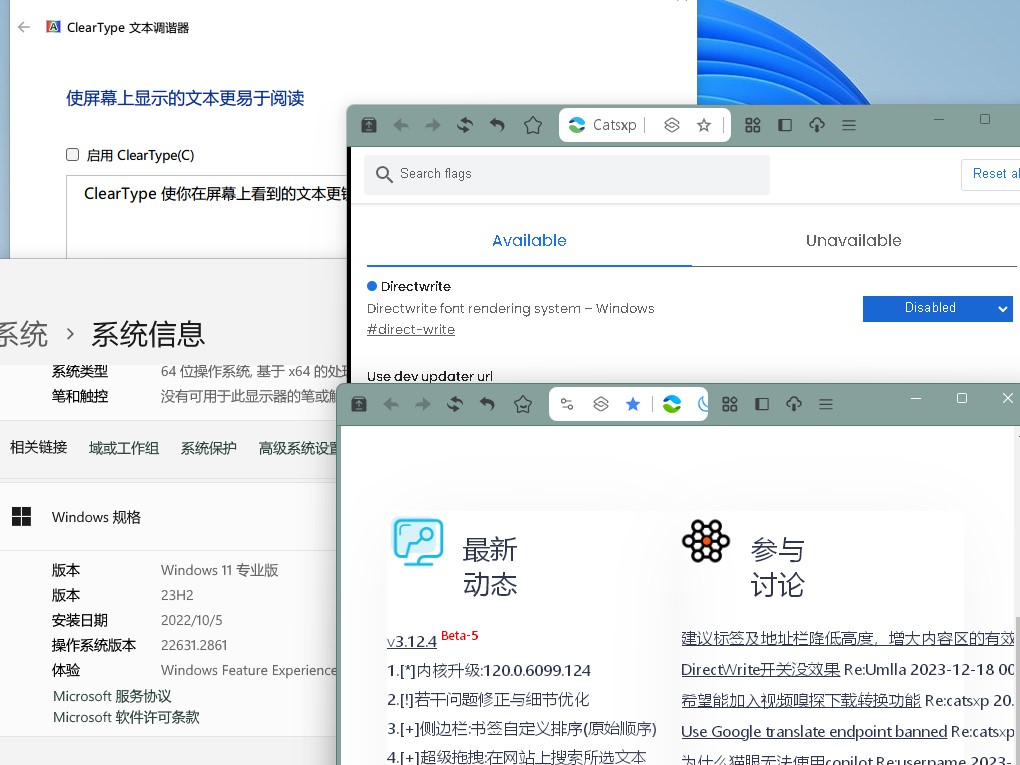
Task: Switch to the Unavailable flags tab
Action: (x=853, y=241)
